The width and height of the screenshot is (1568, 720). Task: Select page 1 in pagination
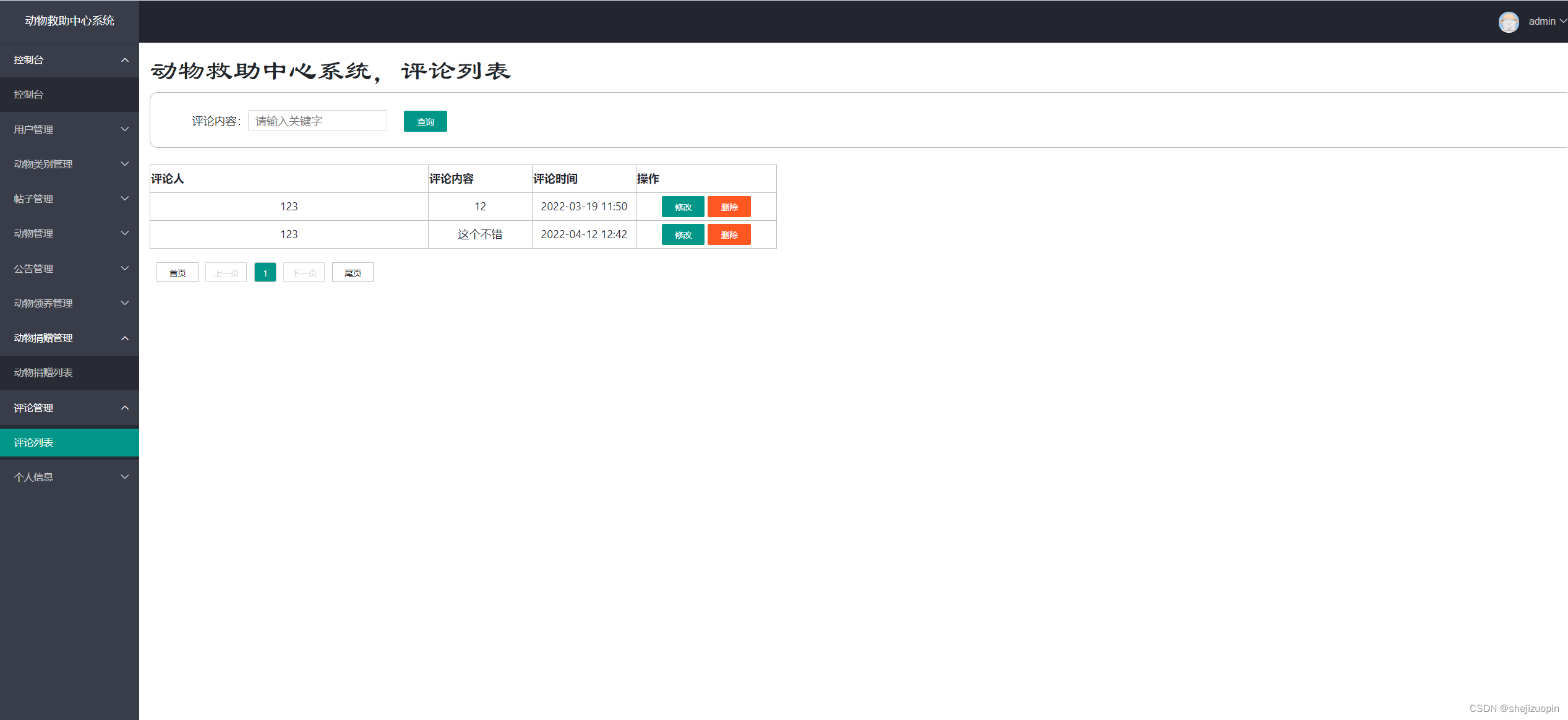pyautogui.click(x=265, y=273)
